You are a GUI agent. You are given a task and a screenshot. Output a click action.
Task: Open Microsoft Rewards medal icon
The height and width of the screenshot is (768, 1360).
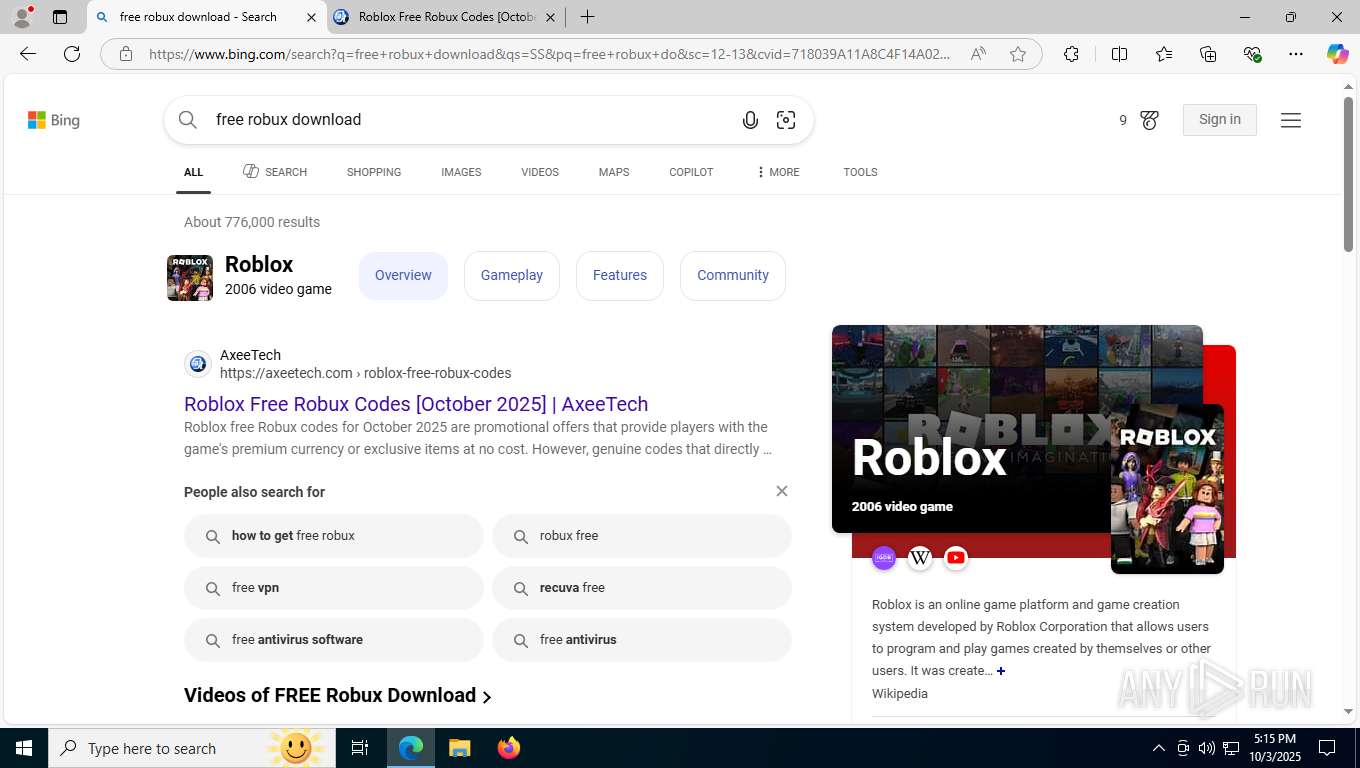click(x=1149, y=120)
